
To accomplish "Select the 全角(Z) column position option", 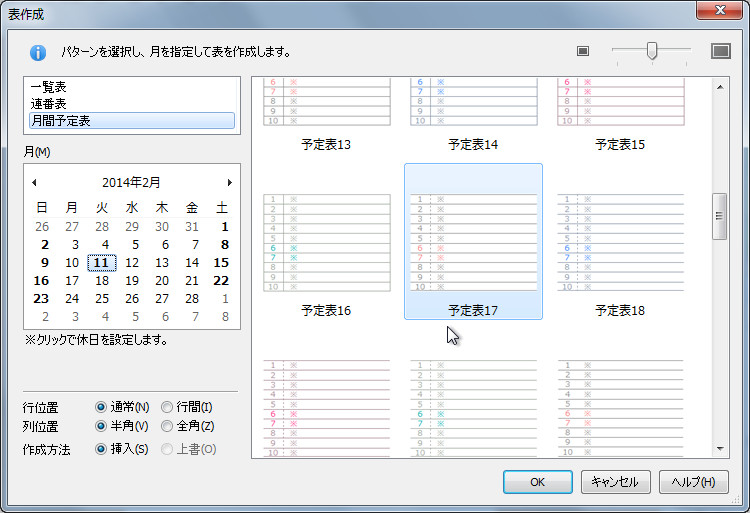I will [188, 426].
